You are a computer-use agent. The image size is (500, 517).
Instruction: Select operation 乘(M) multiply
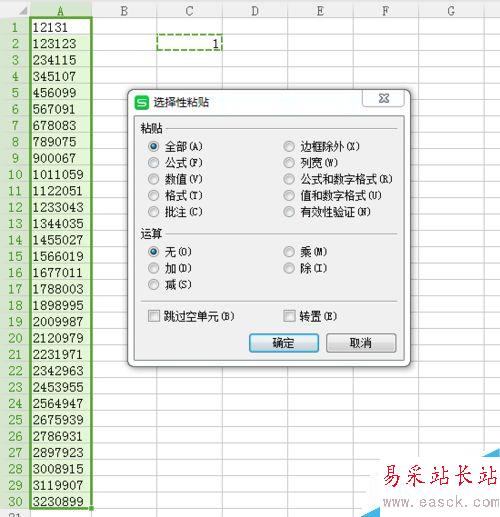305,252
